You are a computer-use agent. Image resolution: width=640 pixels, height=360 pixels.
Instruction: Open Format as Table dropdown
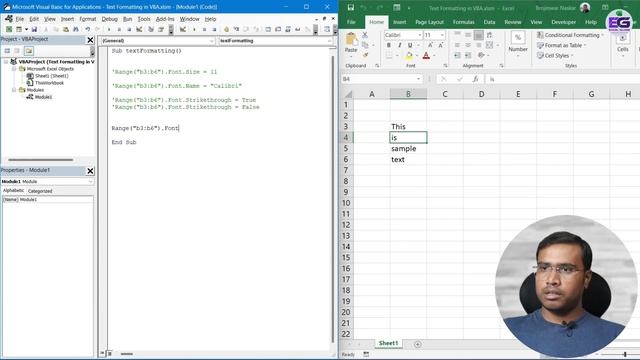[x=562, y=45]
